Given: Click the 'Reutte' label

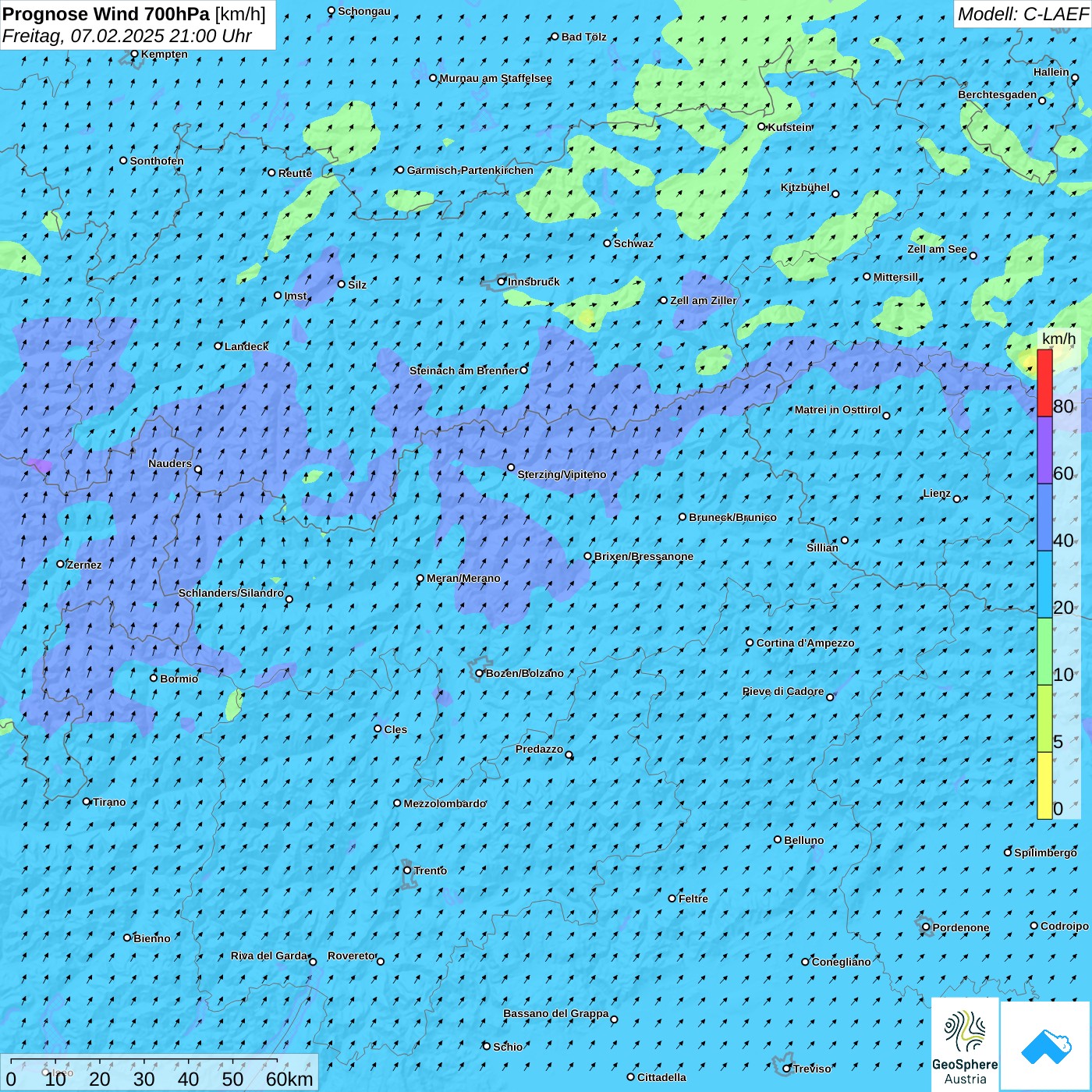Looking at the screenshot, I should (x=296, y=173).
